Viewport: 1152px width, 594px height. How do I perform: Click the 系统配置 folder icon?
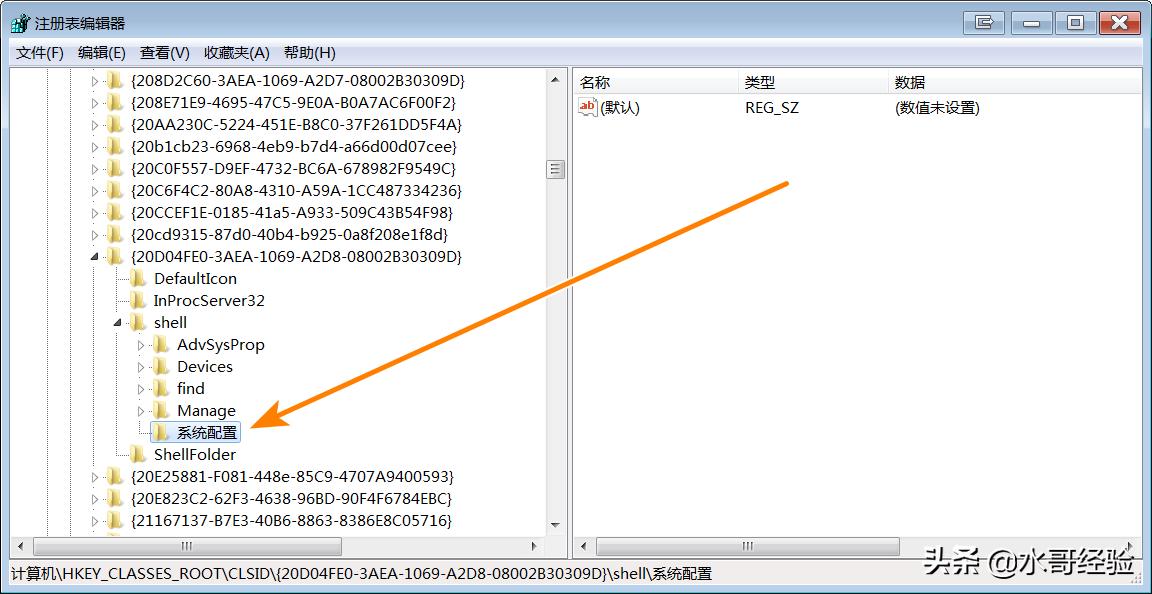point(162,433)
